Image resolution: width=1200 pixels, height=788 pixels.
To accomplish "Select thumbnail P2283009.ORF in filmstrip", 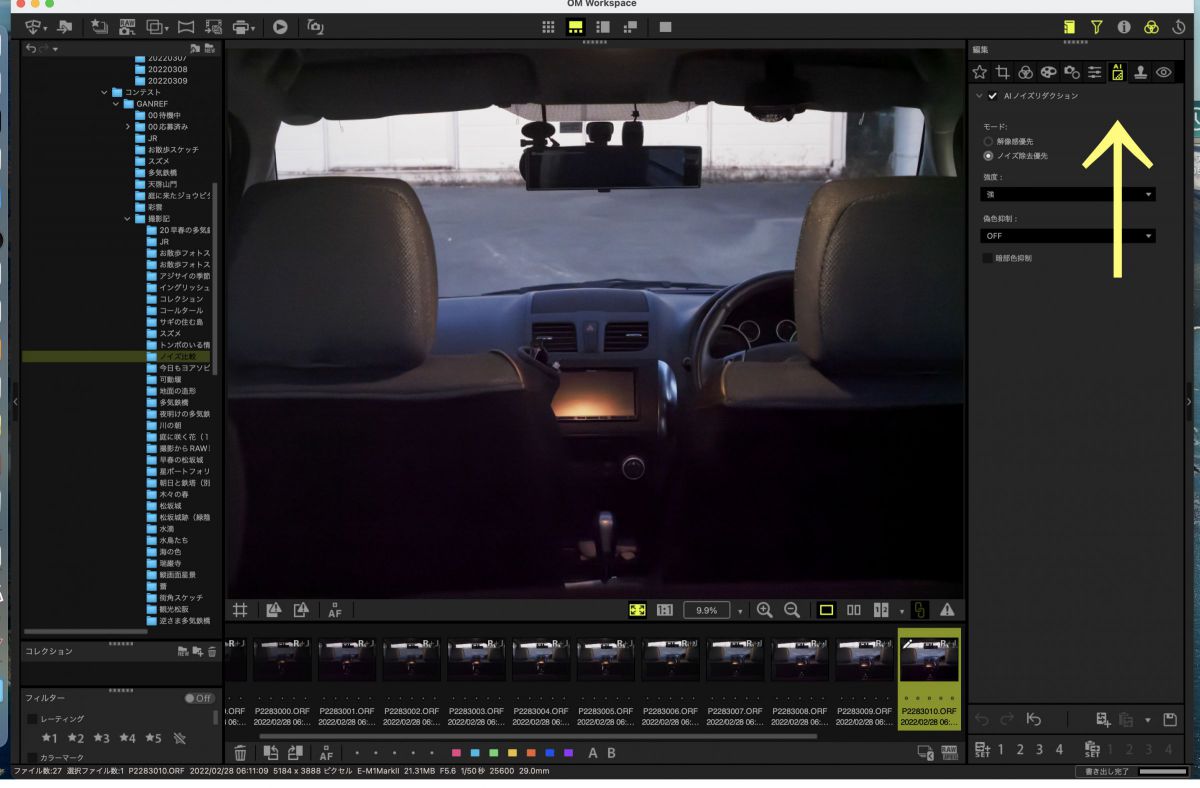I will (863, 660).
